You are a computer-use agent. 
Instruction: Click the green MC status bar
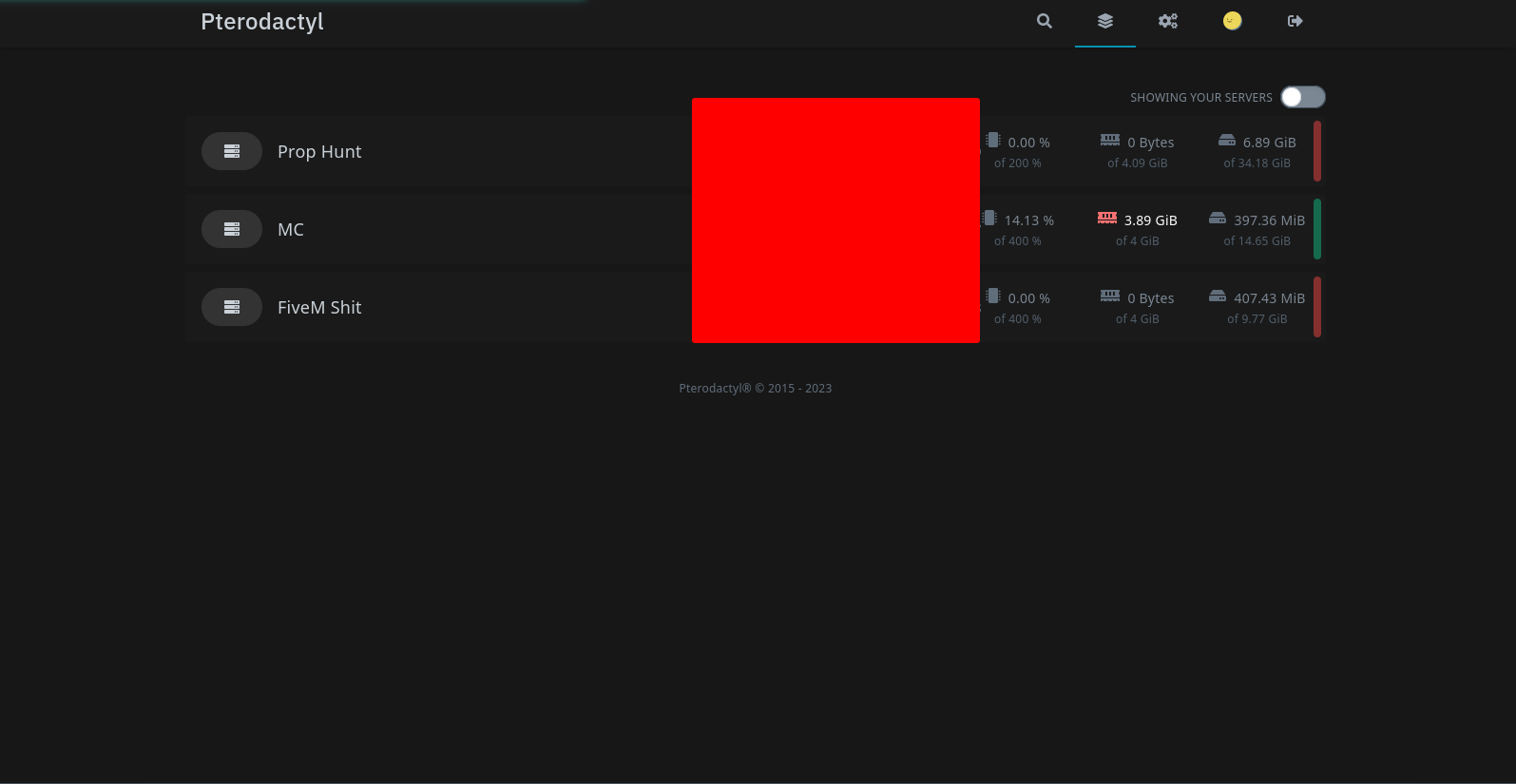tap(1317, 229)
